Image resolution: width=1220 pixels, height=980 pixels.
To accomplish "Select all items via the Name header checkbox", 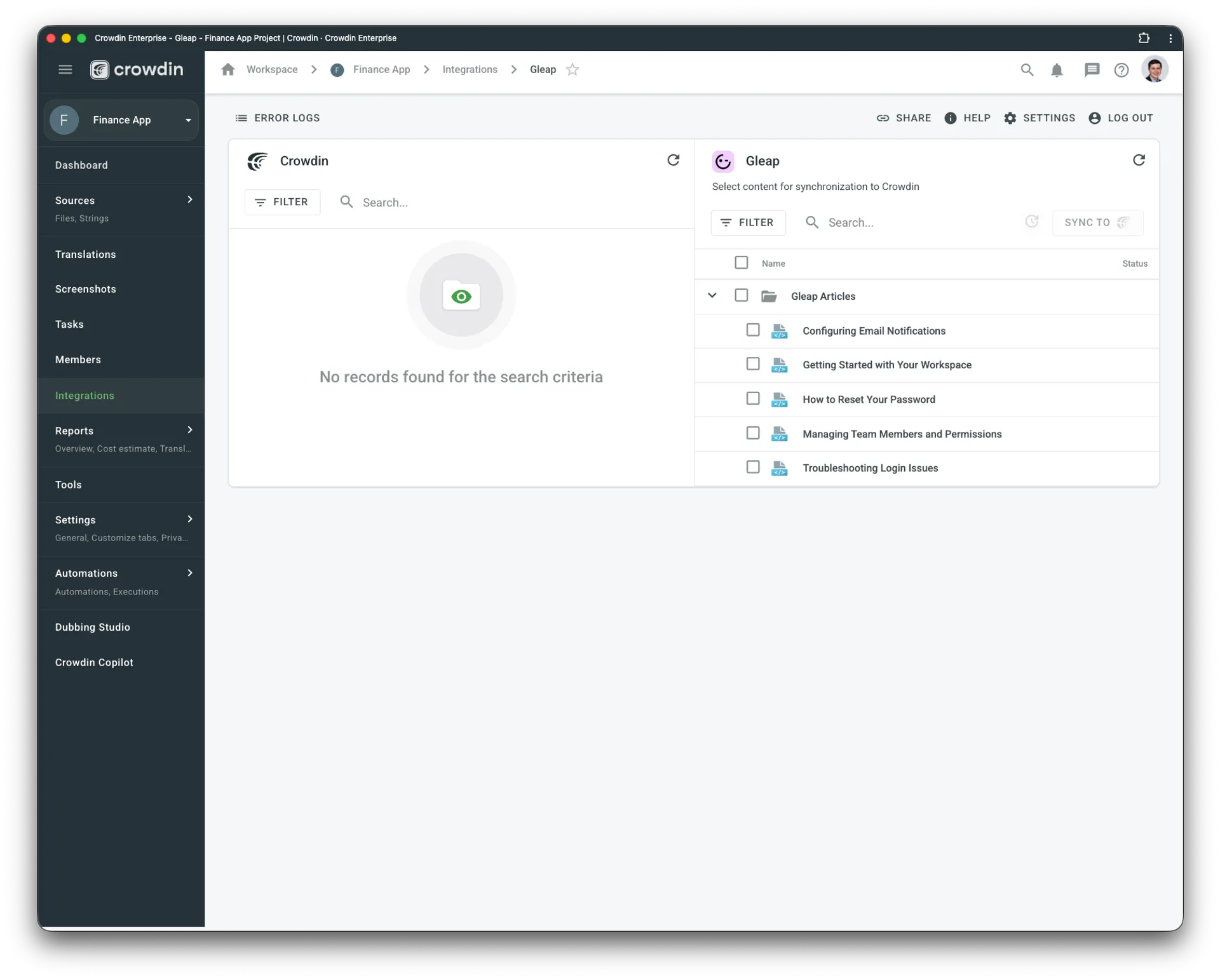I will [x=741, y=262].
